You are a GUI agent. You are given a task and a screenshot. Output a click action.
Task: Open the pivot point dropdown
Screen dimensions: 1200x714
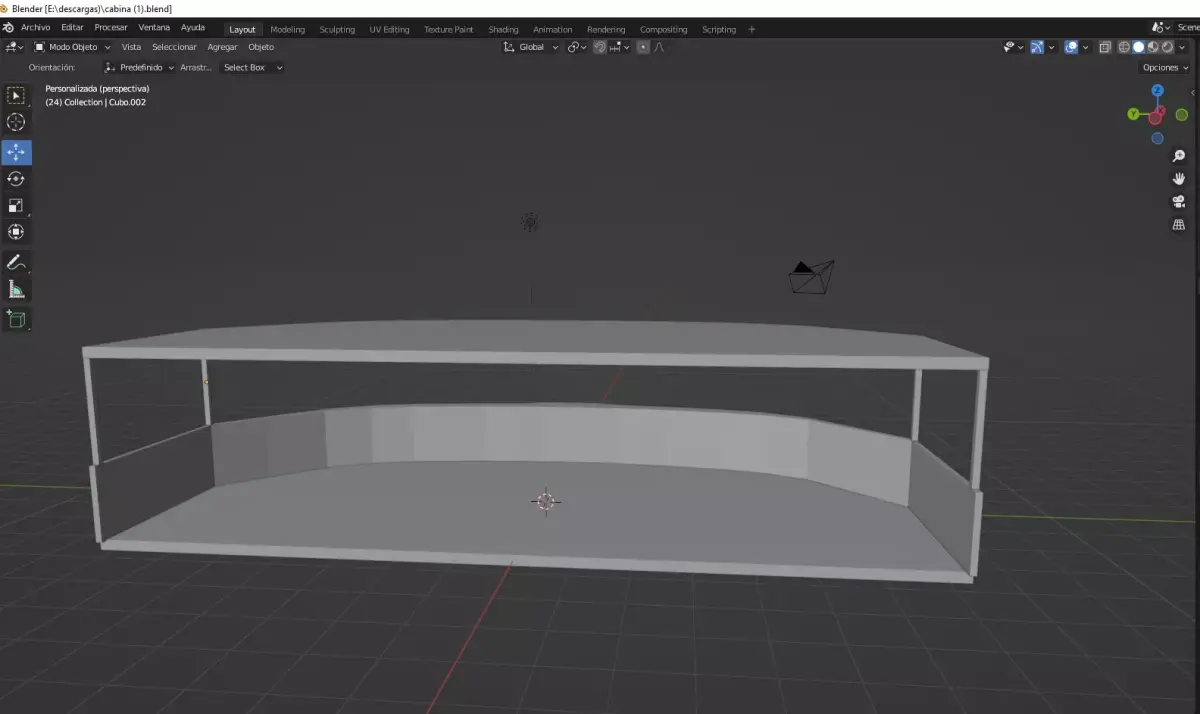click(577, 47)
